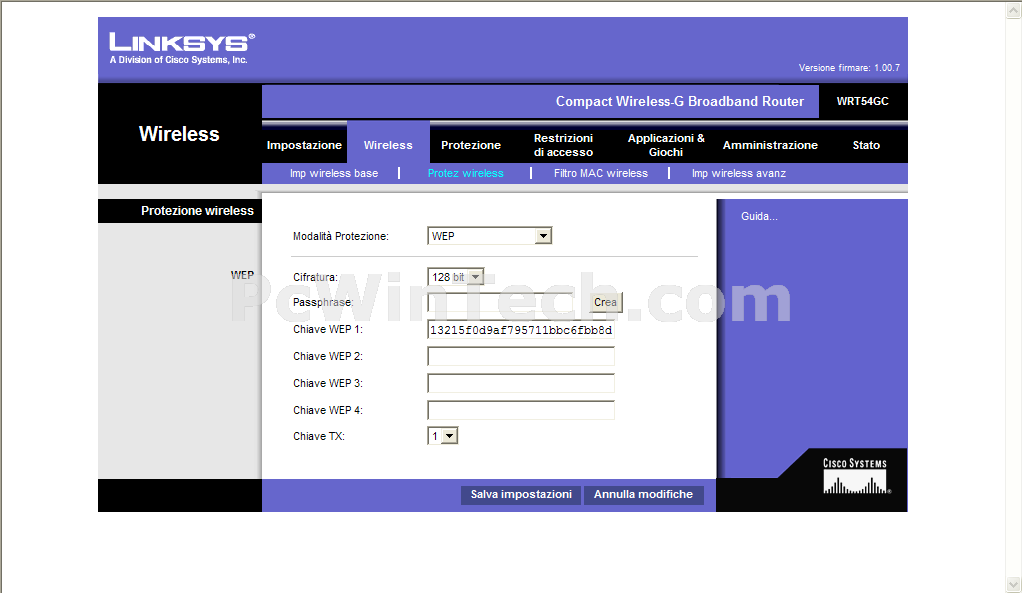Open the Stato tab
The height and width of the screenshot is (593, 1022).
(866, 145)
